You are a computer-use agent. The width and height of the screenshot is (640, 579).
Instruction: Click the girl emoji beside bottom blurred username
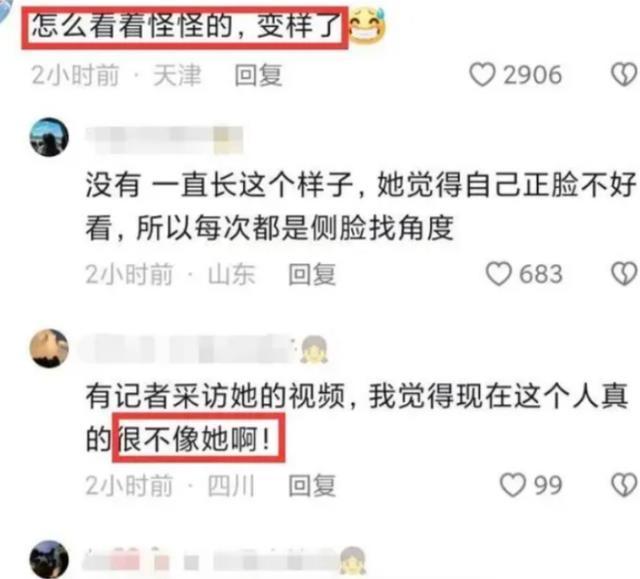(x=353, y=561)
